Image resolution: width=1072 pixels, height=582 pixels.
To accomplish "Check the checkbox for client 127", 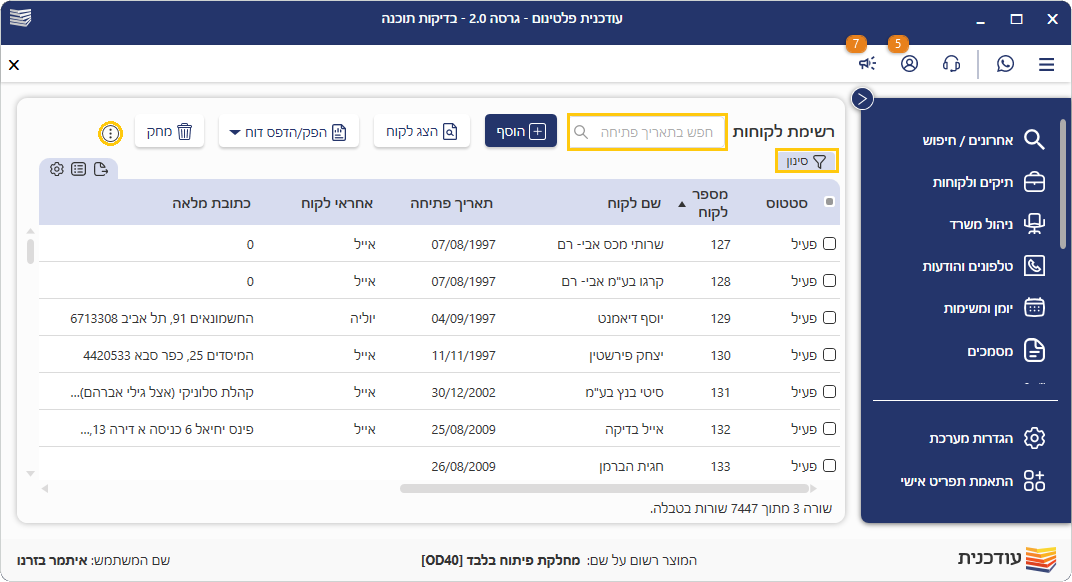I will 829,244.
